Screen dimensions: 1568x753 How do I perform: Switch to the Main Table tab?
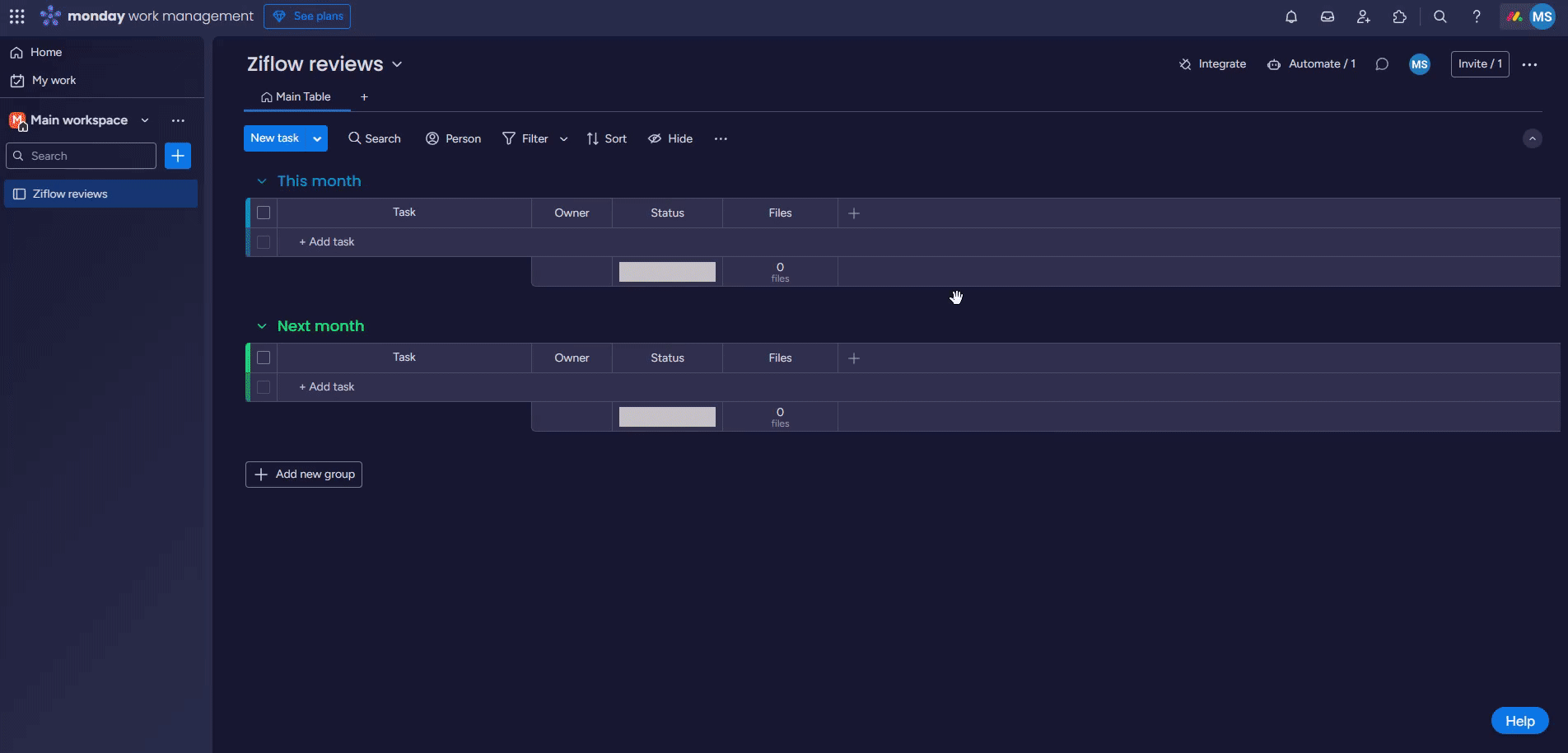pyautogui.click(x=296, y=97)
